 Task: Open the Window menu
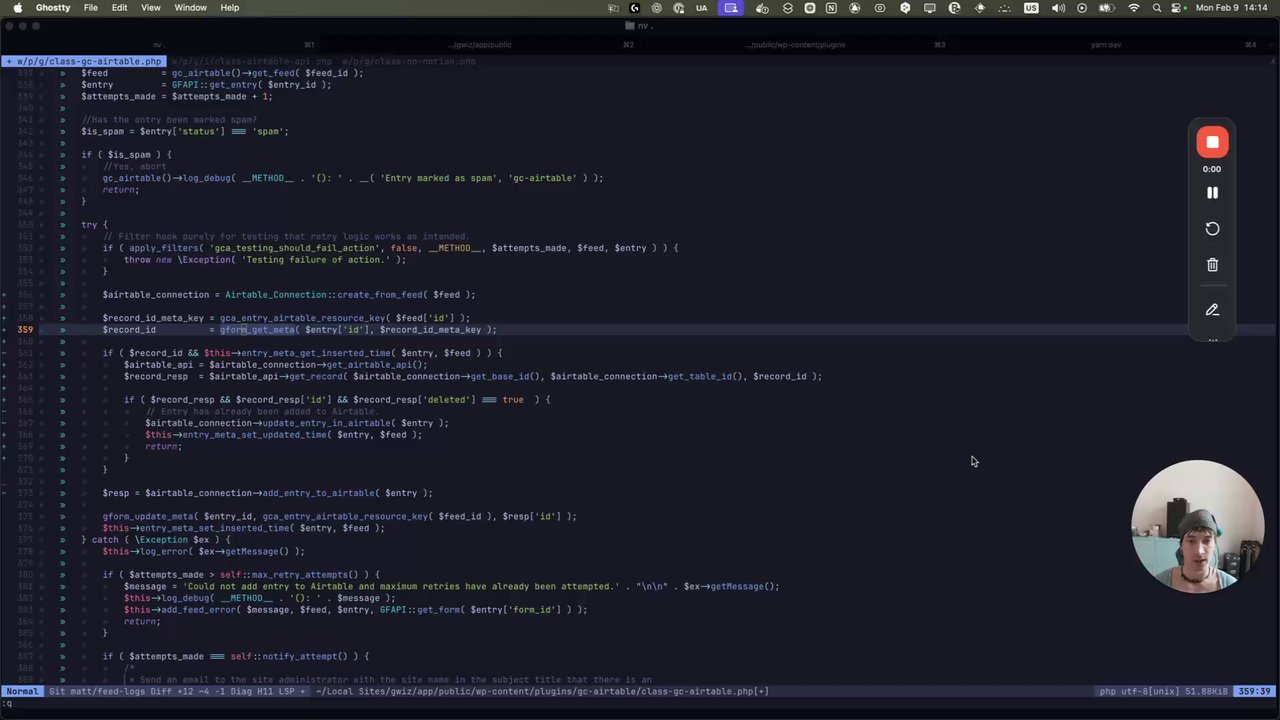coord(190,8)
